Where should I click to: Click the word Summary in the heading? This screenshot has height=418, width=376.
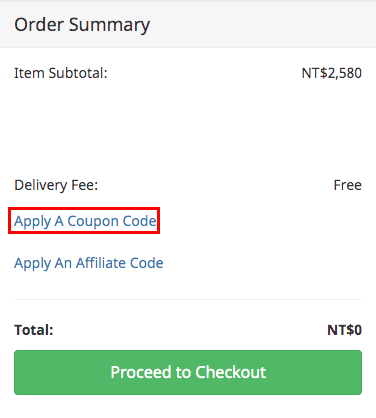point(109,26)
